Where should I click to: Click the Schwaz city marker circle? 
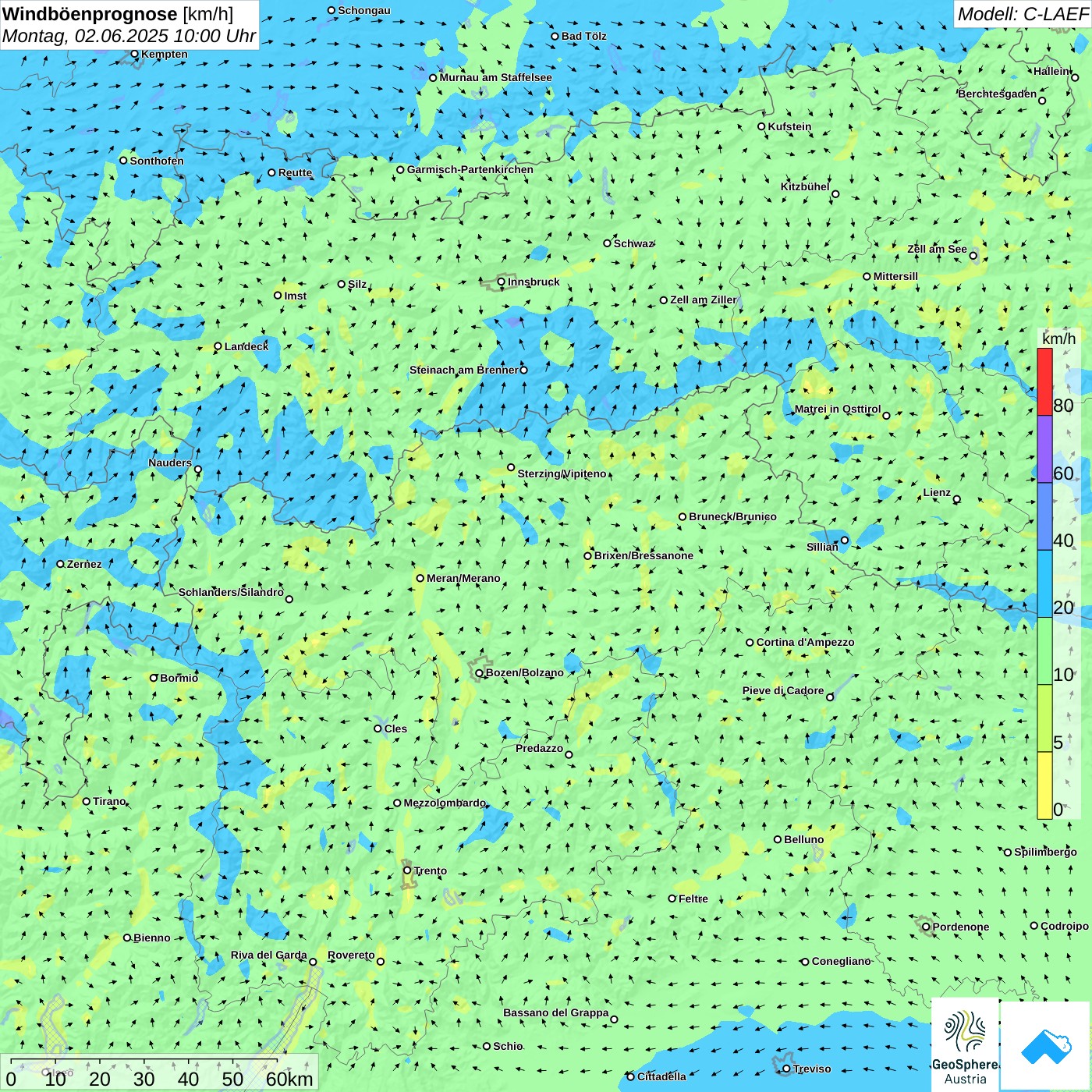click(x=607, y=243)
